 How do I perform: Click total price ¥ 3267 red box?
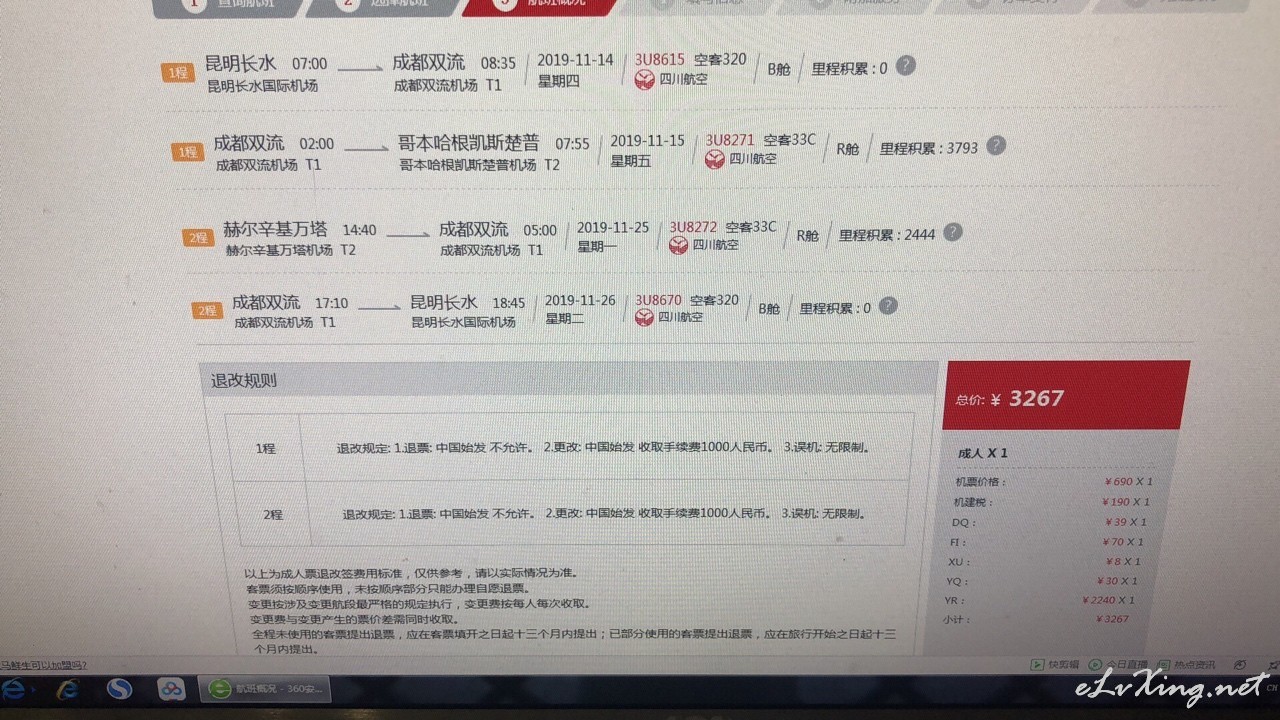coord(1066,397)
